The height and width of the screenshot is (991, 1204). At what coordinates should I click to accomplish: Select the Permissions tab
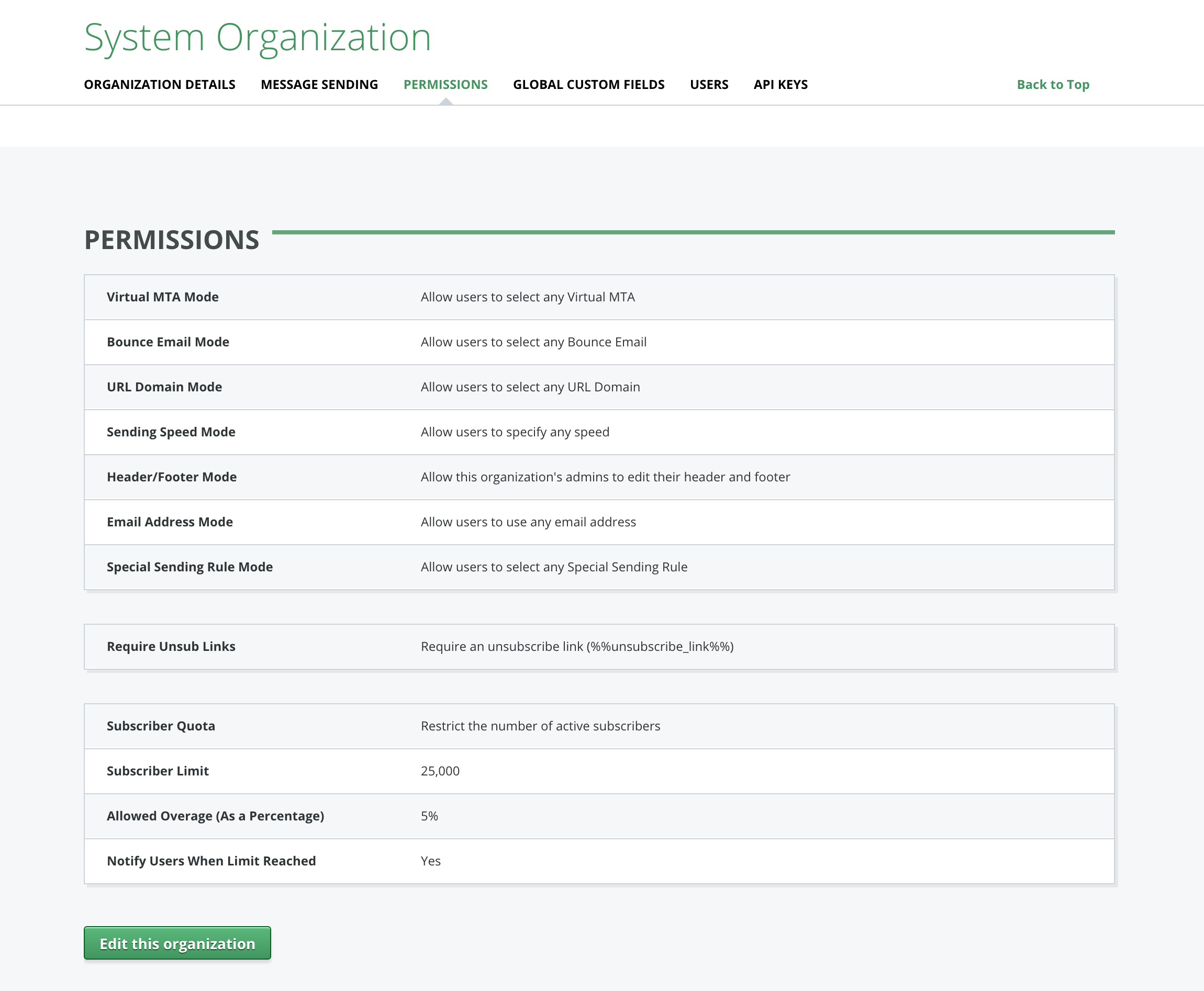click(445, 84)
